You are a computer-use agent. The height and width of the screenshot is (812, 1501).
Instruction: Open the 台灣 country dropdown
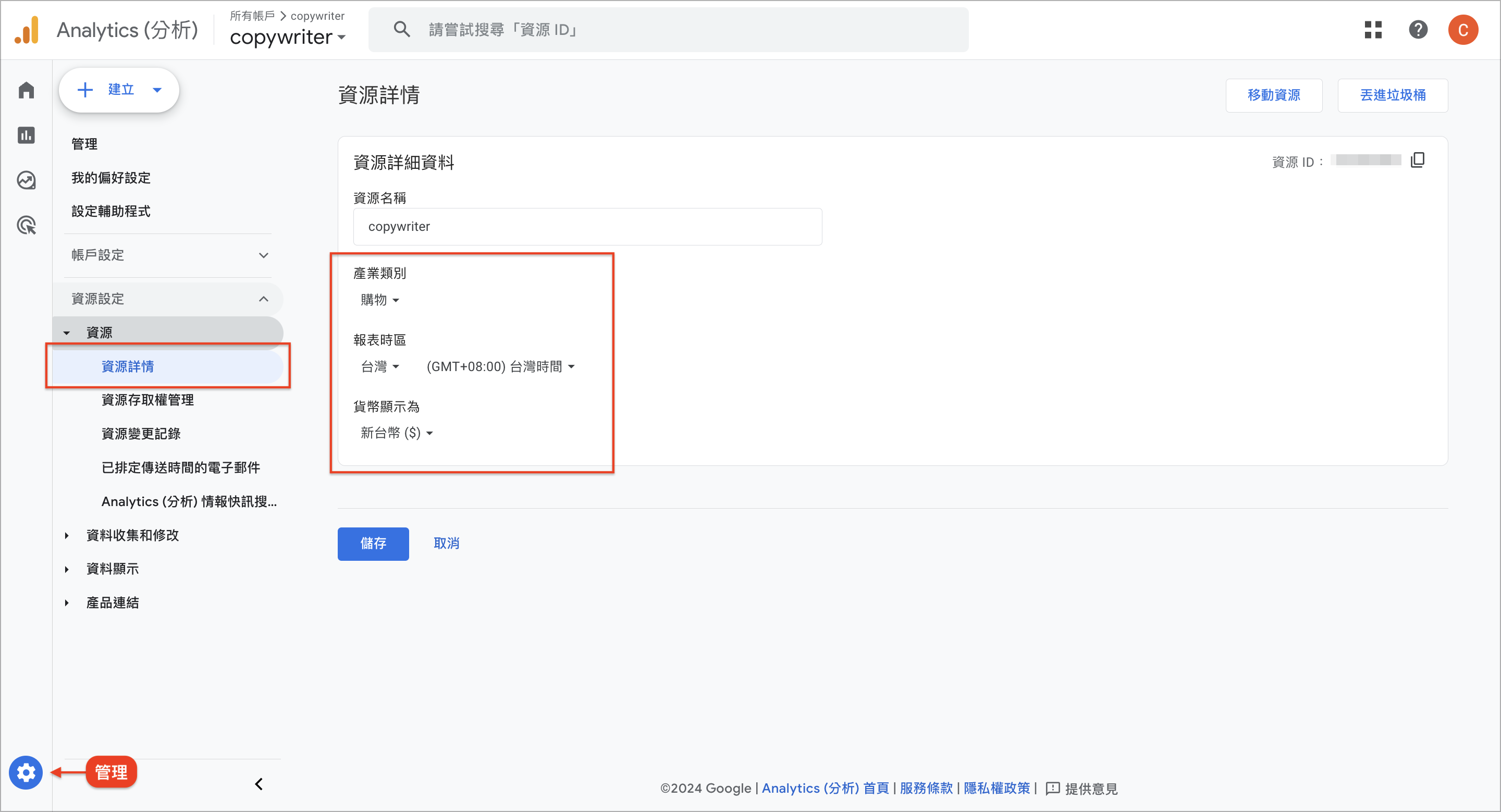(379, 366)
